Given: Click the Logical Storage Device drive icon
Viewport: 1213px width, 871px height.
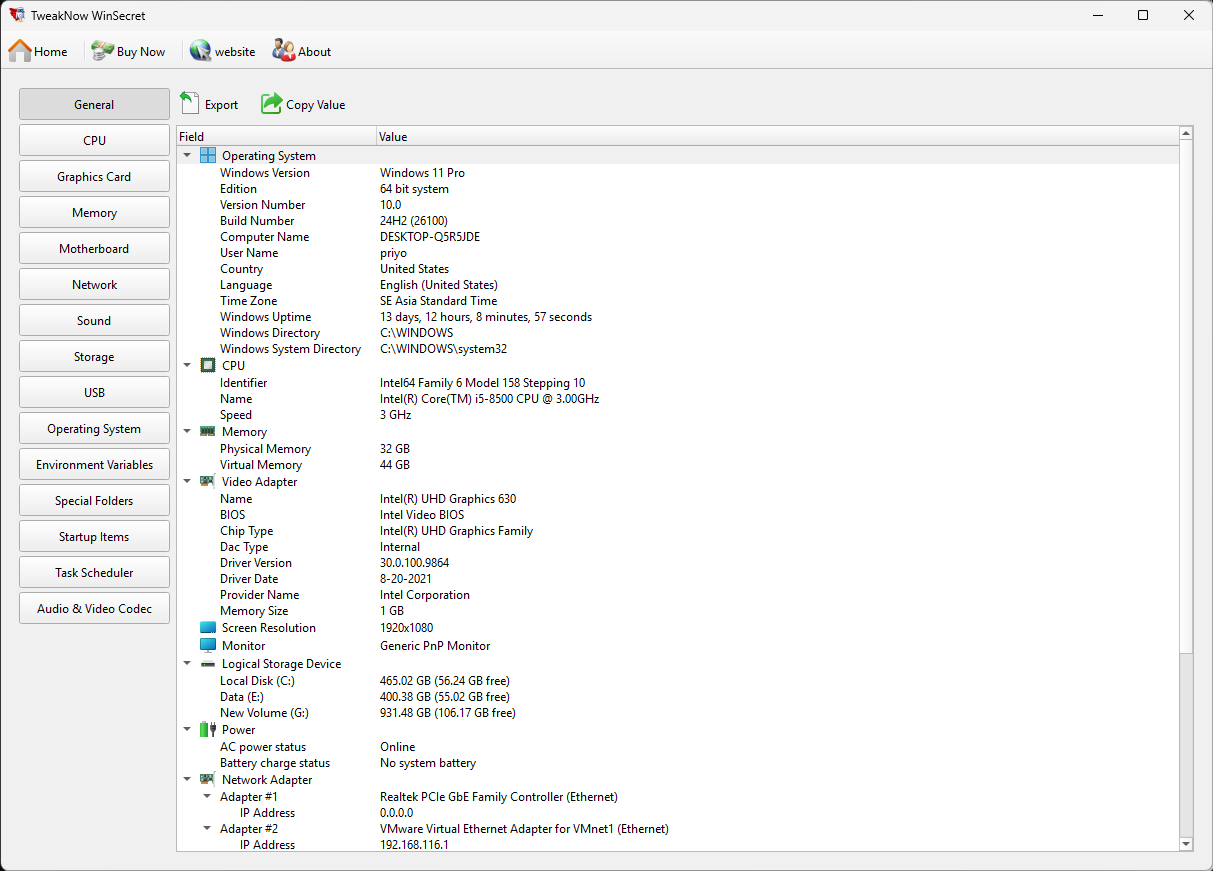Looking at the screenshot, I should point(208,663).
